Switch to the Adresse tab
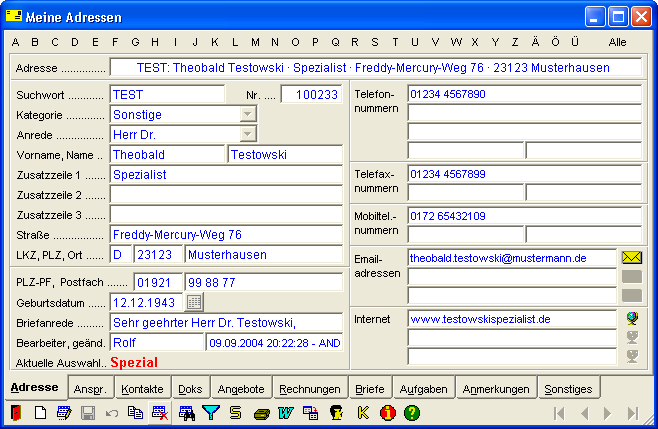This screenshot has height=429, width=658. 35,387
